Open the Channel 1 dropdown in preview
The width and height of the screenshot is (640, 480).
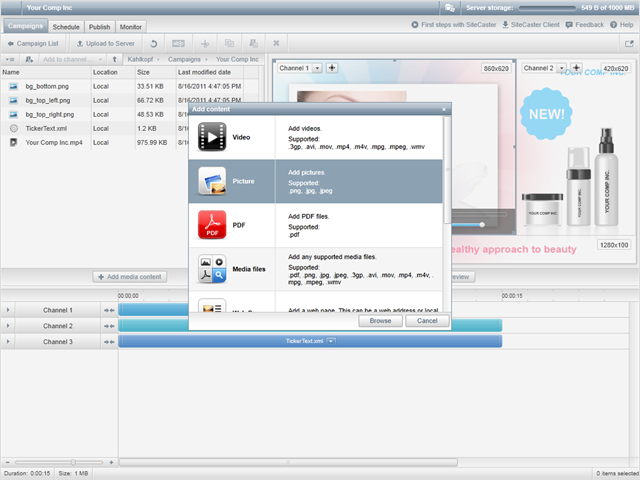[x=299, y=68]
